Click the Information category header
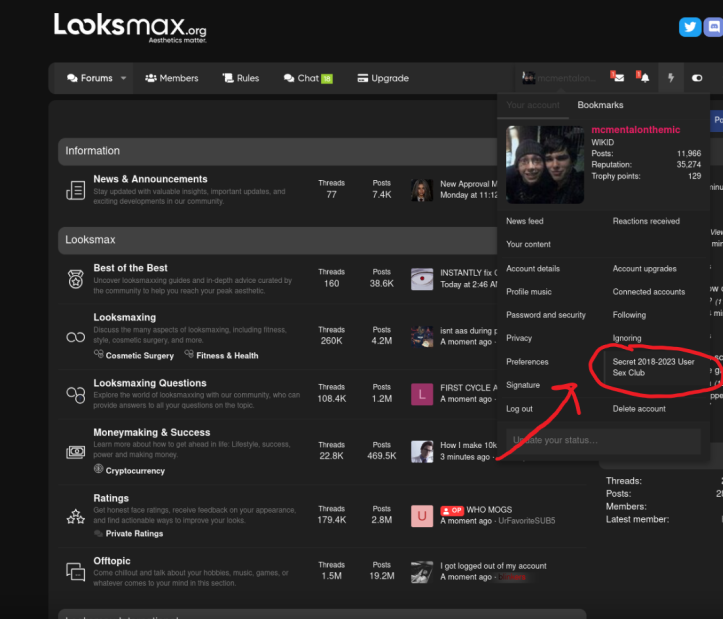The image size is (723, 619). 278,151
